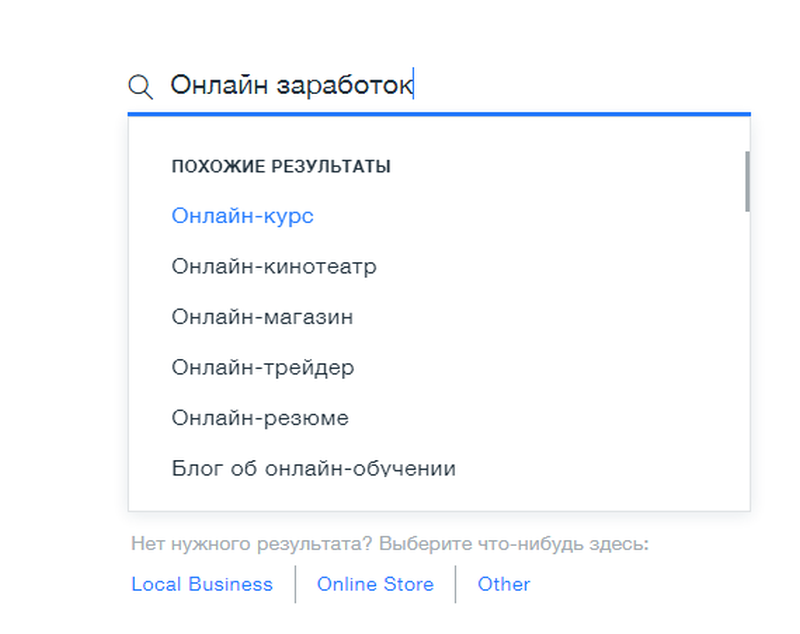Select "Онлайн-трейдер" in the dropdown list

pos(262,367)
